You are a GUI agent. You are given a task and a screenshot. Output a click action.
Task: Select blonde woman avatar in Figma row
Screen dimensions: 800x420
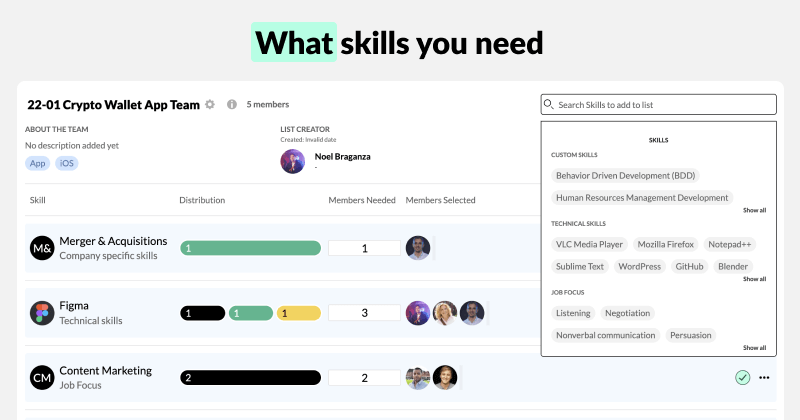coord(445,313)
